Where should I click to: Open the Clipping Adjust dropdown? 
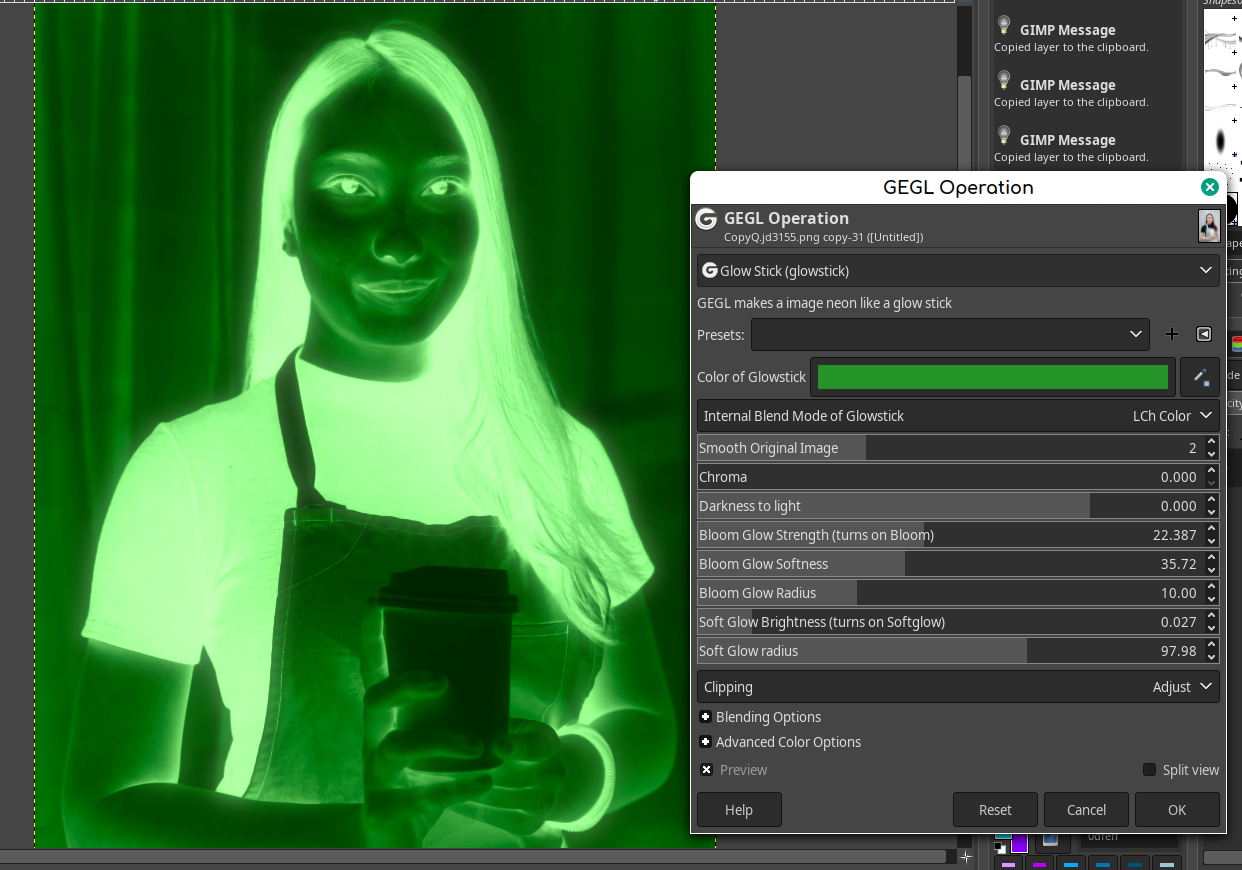[958, 687]
